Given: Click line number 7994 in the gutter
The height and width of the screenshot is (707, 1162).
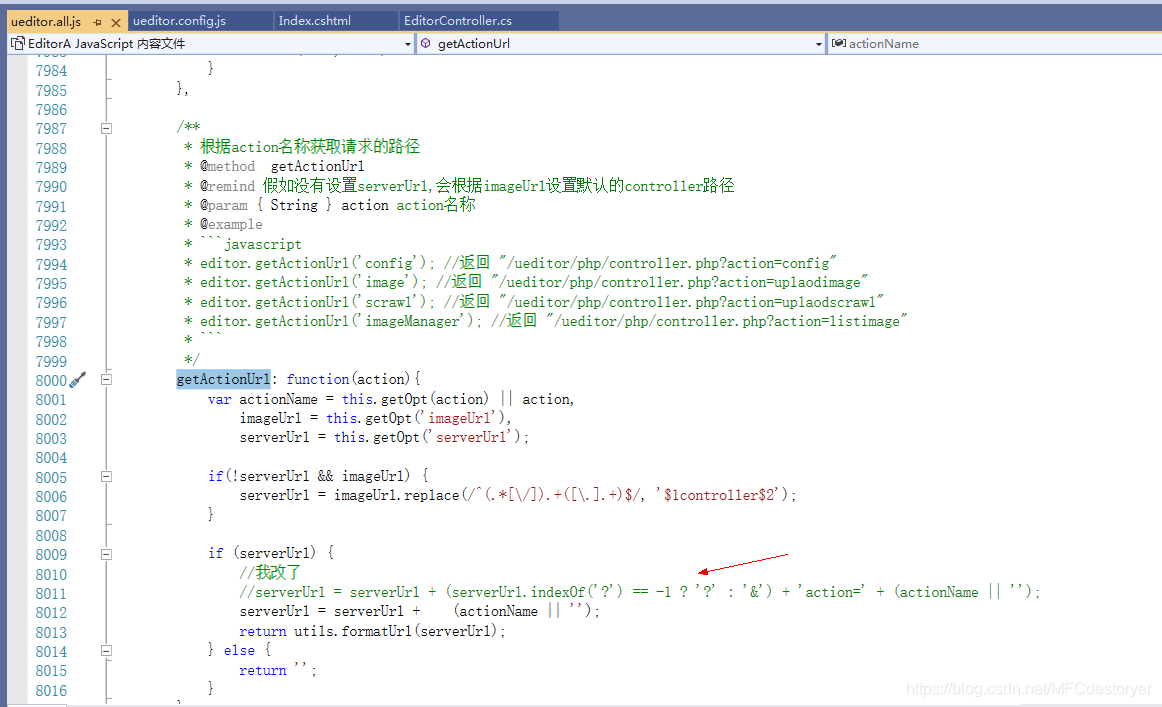Looking at the screenshot, I should click(x=51, y=265).
